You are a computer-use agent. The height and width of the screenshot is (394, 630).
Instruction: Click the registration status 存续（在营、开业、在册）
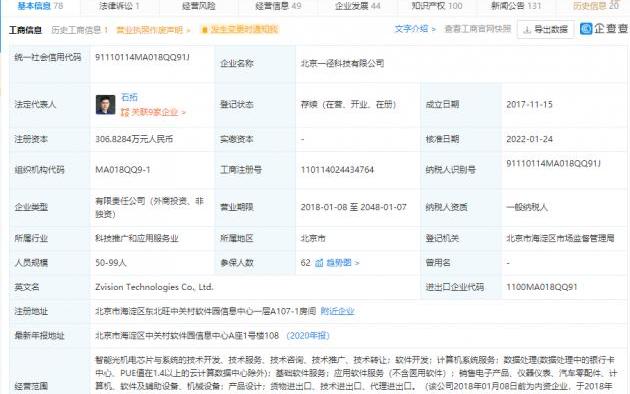[348, 104]
